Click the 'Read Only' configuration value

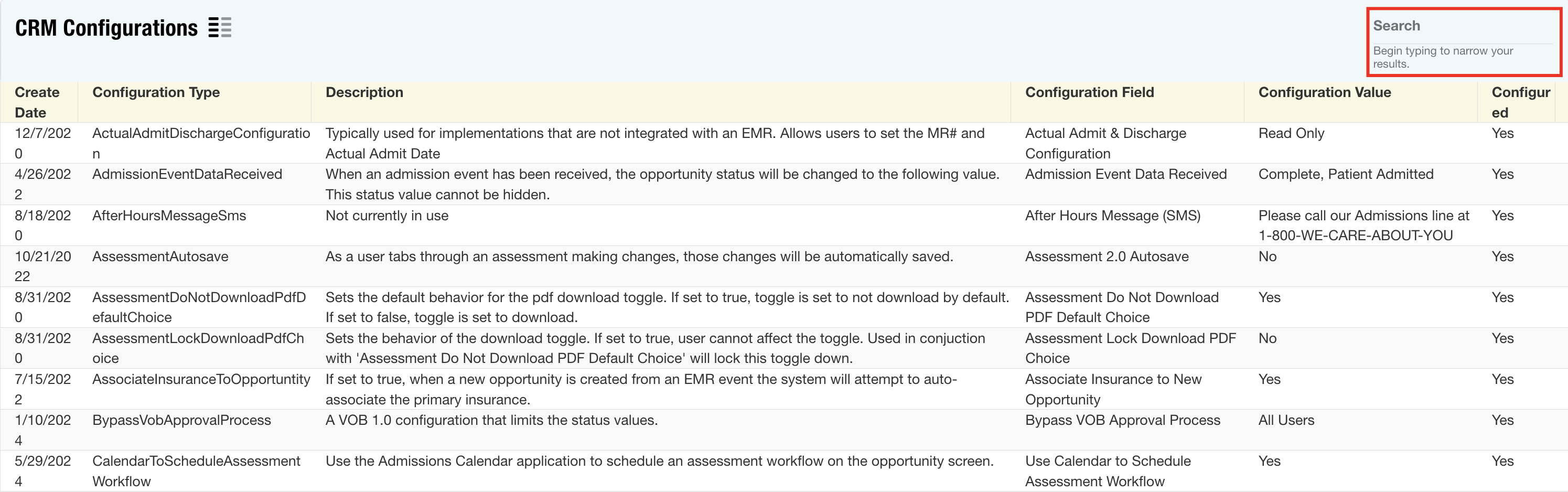click(x=1291, y=133)
